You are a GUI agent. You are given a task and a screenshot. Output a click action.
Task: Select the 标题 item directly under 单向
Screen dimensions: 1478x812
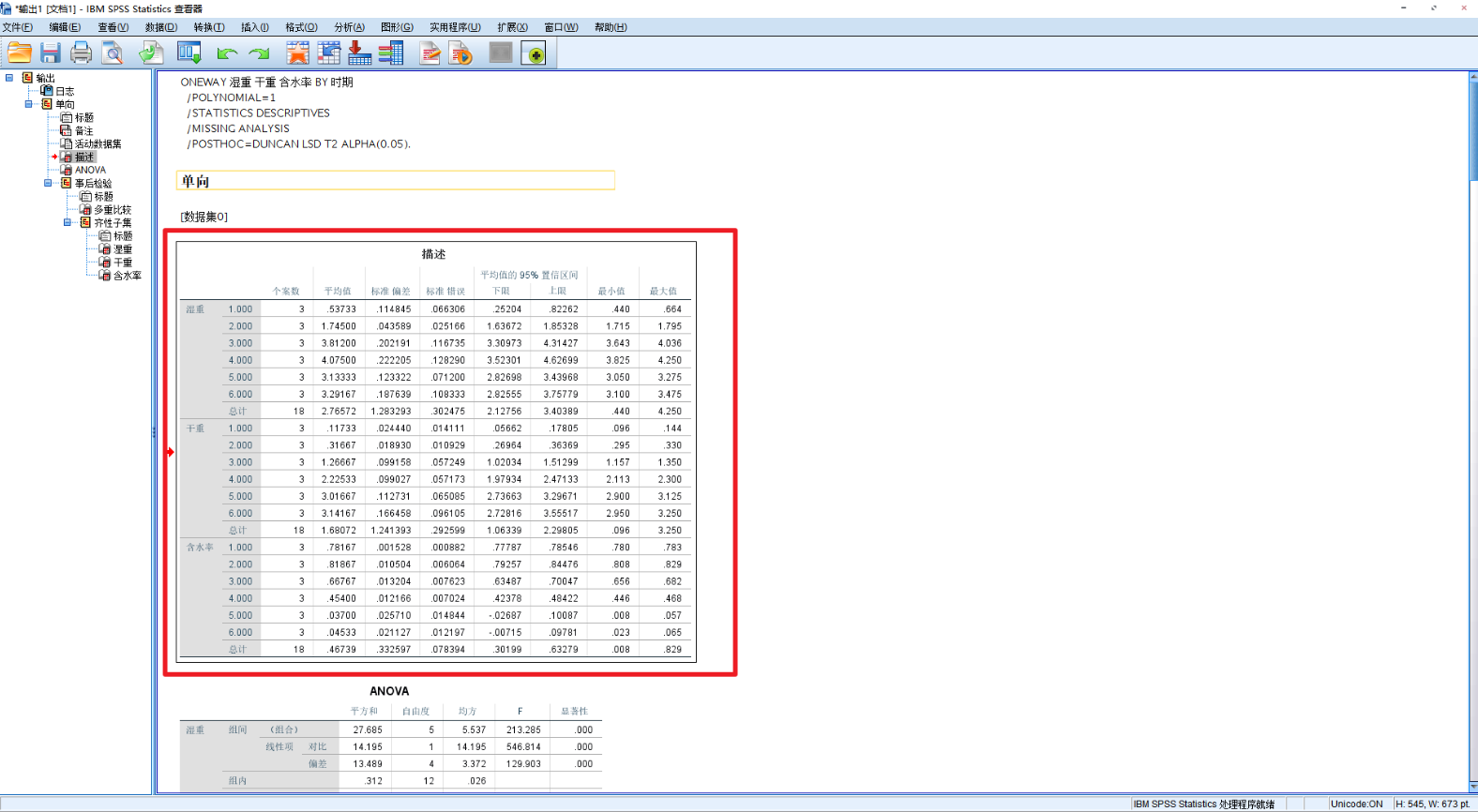[x=84, y=117]
